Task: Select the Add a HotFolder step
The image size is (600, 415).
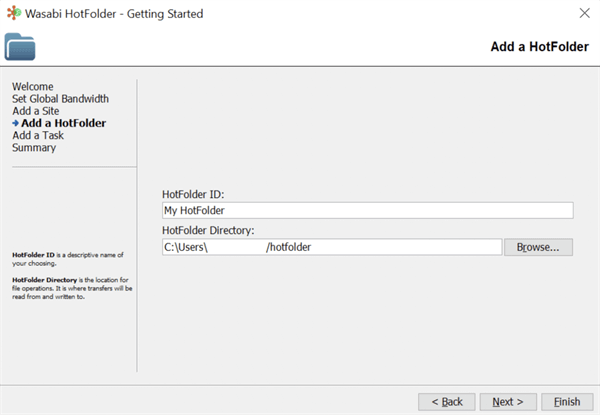Action: click(x=64, y=123)
